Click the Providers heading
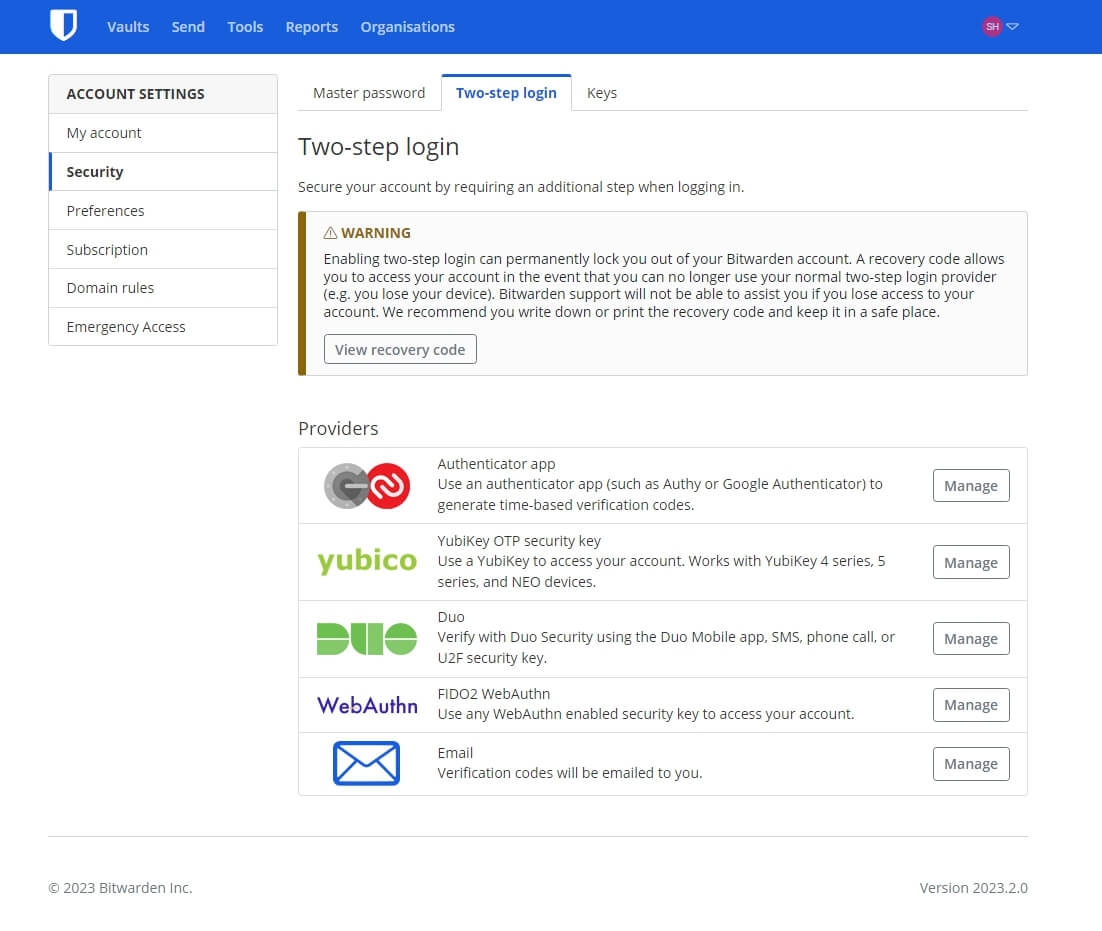 (338, 429)
